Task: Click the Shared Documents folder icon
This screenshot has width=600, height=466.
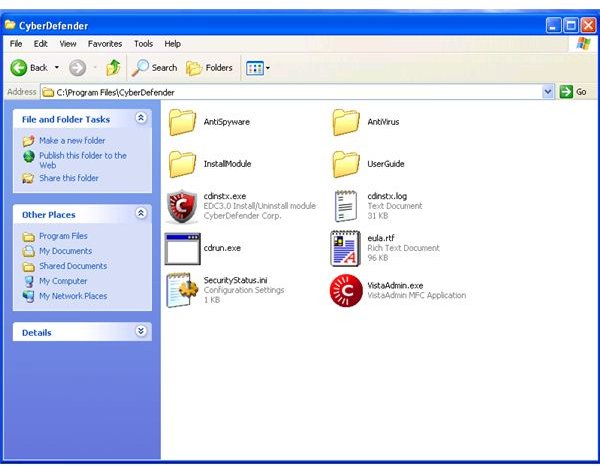Action: tap(29, 266)
